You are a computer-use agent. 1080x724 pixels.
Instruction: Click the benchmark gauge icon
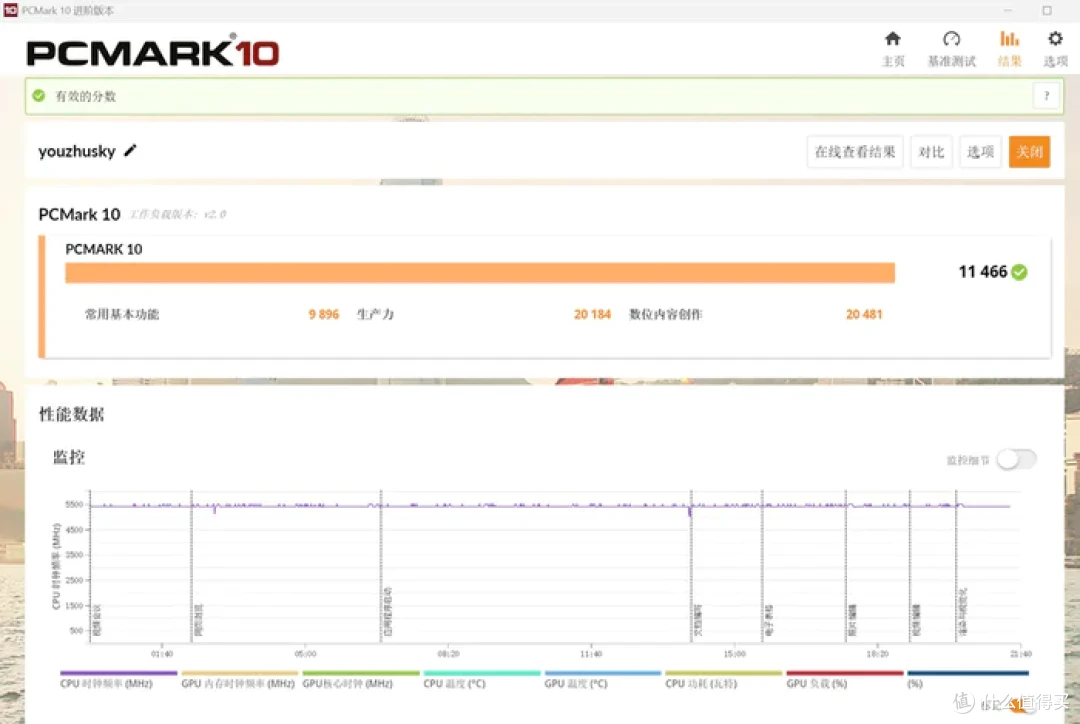pyautogui.click(x=951, y=39)
